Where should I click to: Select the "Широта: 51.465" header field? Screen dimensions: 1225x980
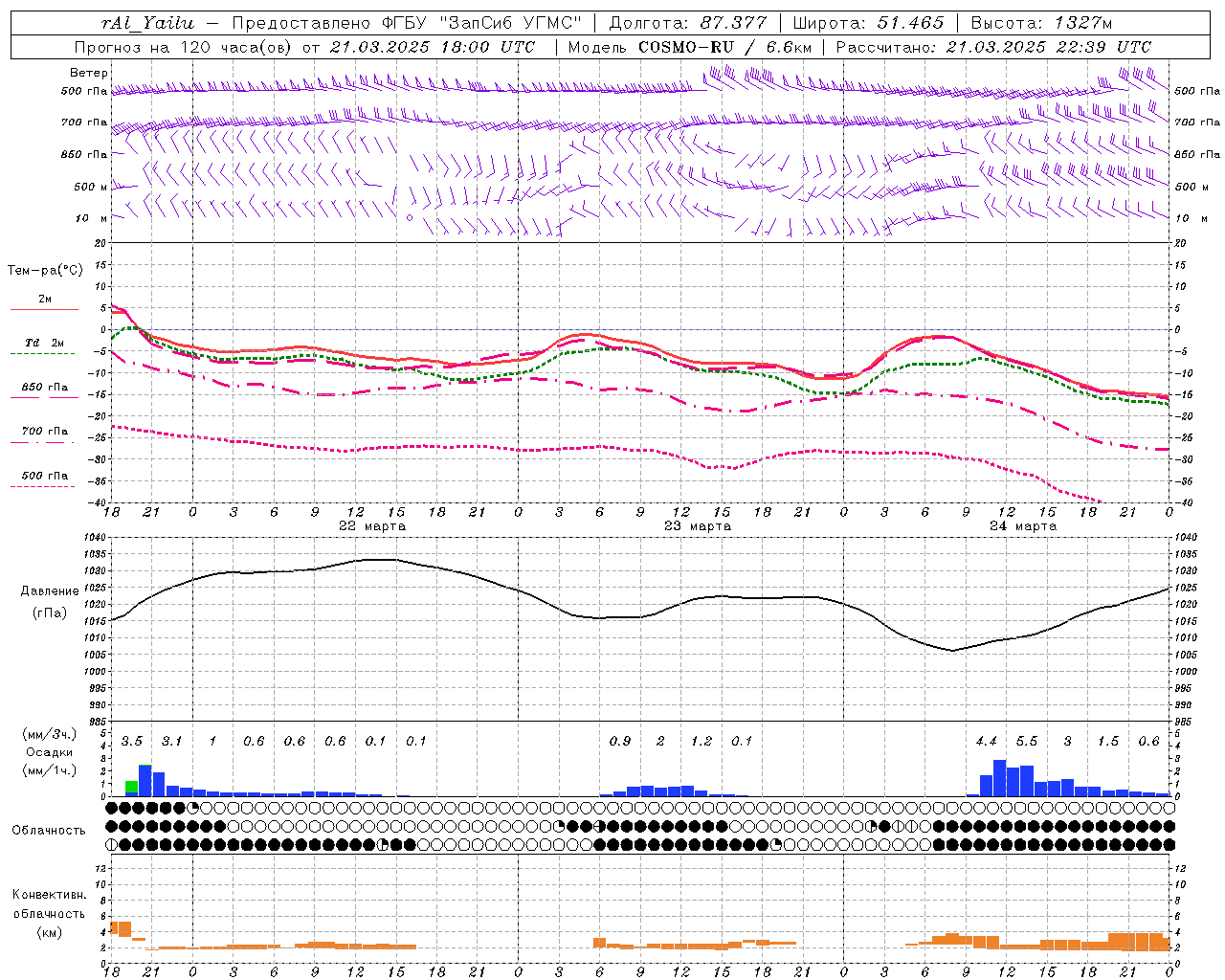(x=868, y=23)
